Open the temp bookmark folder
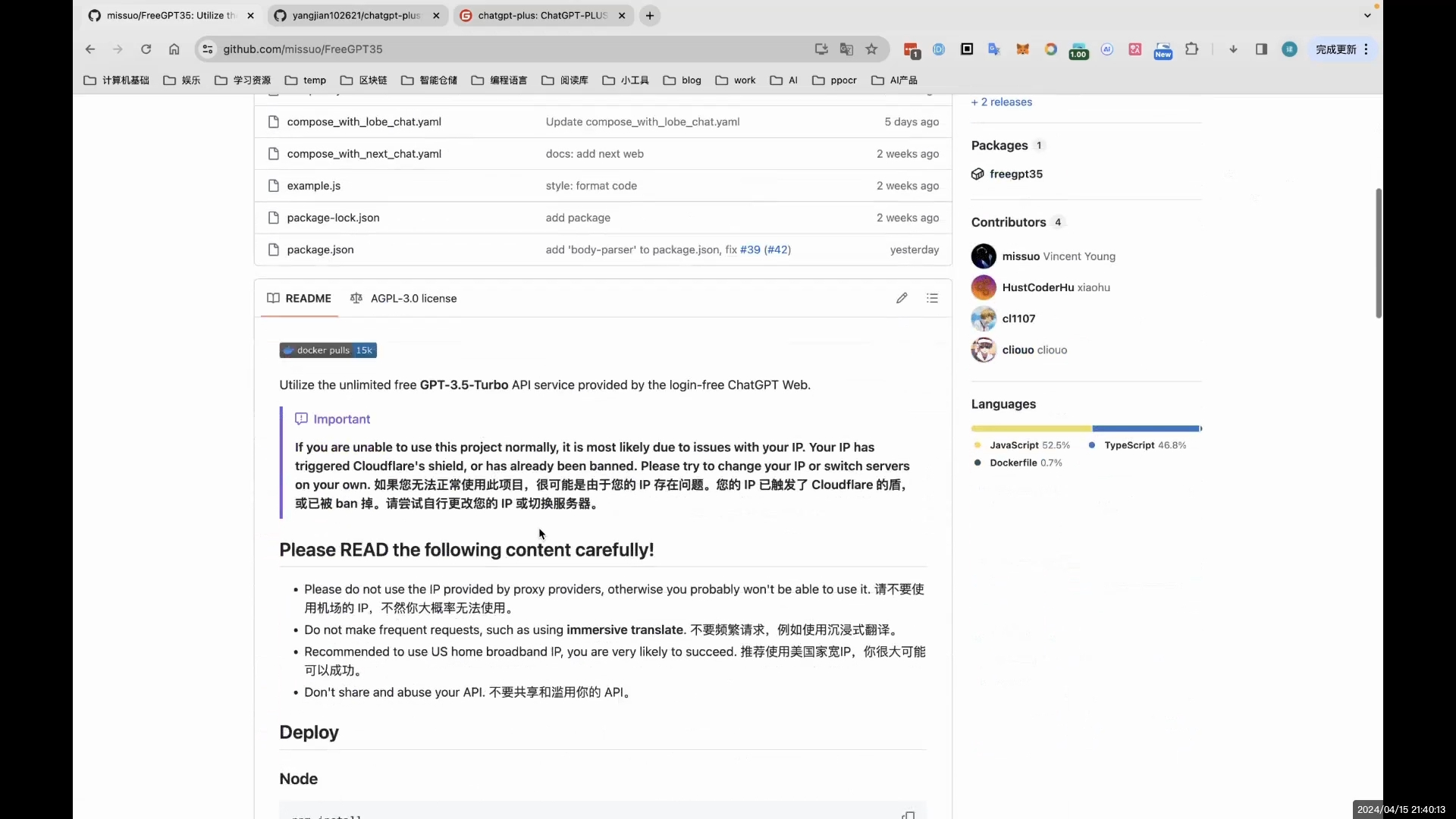This screenshot has width=1456, height=819. 306,80
